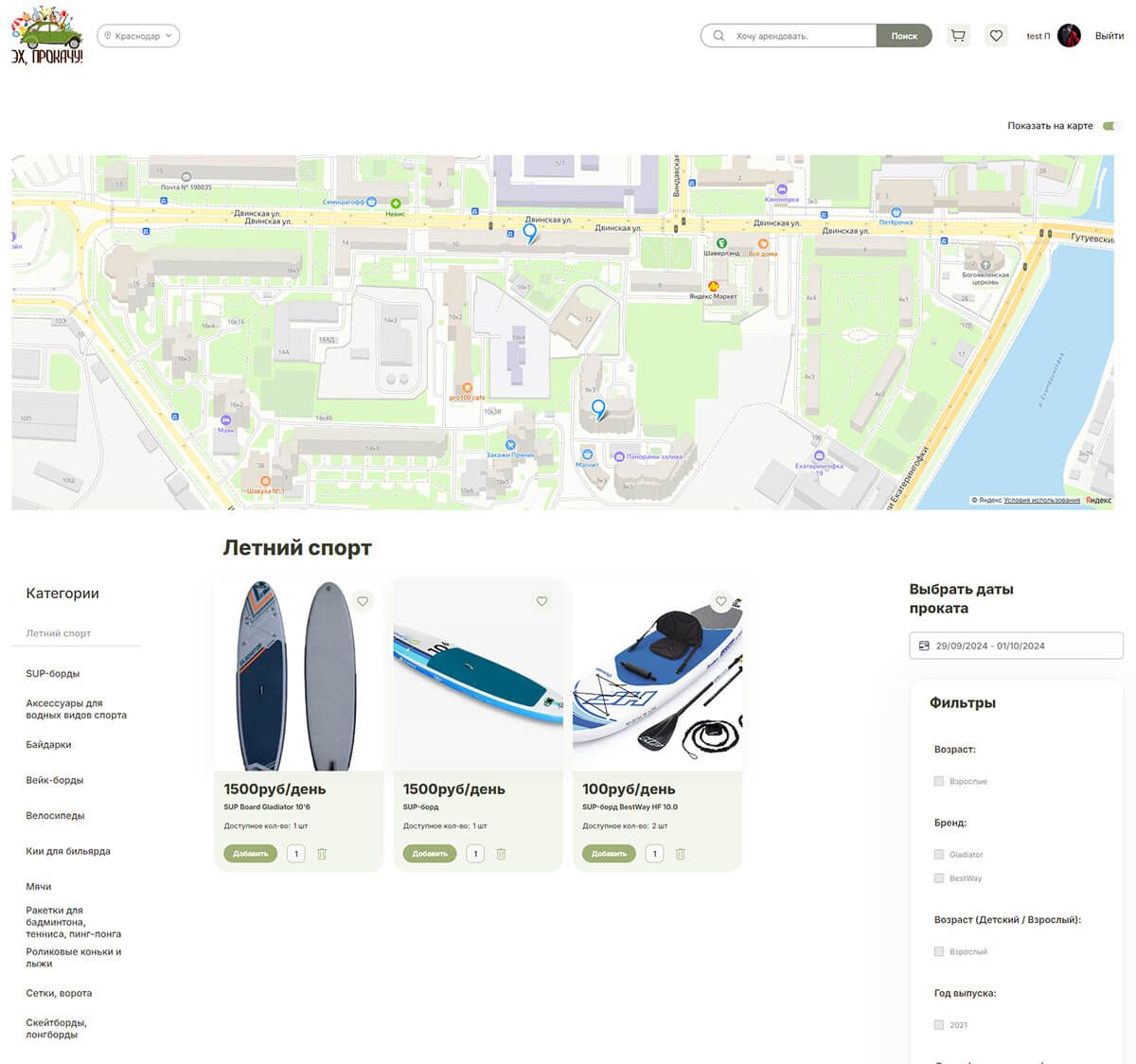Select Мячи category
The height and width of the screenshot is (1064, 1136).
click(x=39, y=886)
